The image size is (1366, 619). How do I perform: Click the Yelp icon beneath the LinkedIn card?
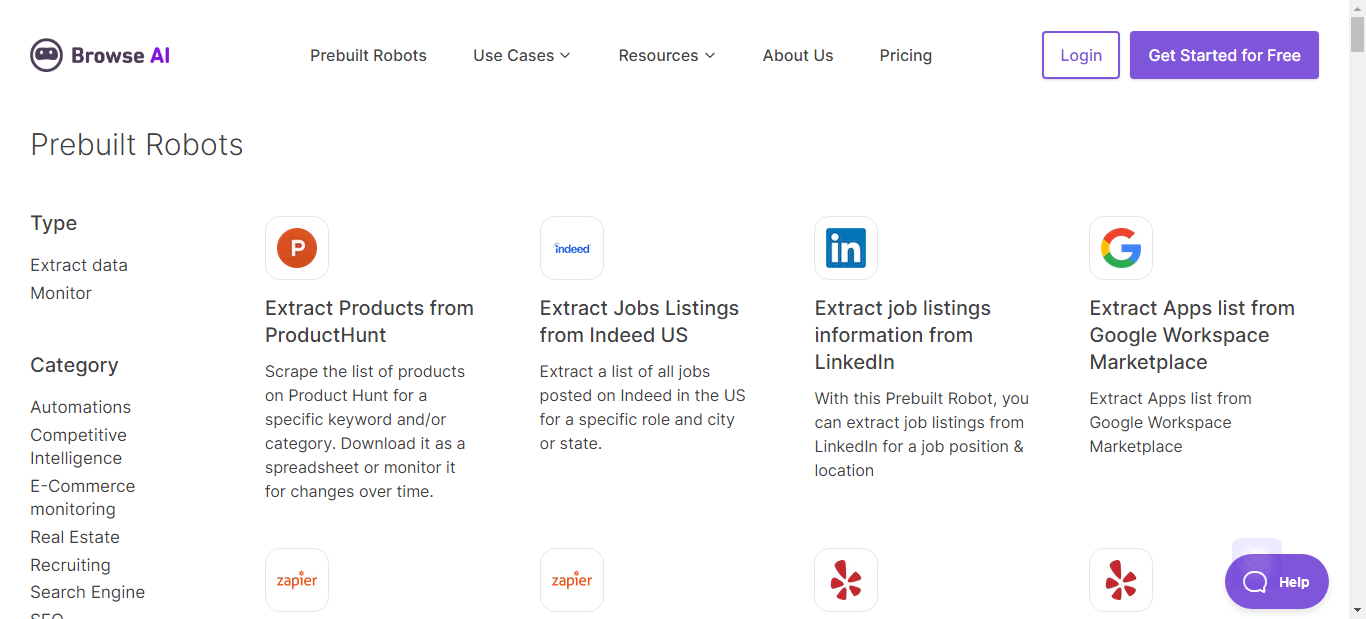[846, 580]
